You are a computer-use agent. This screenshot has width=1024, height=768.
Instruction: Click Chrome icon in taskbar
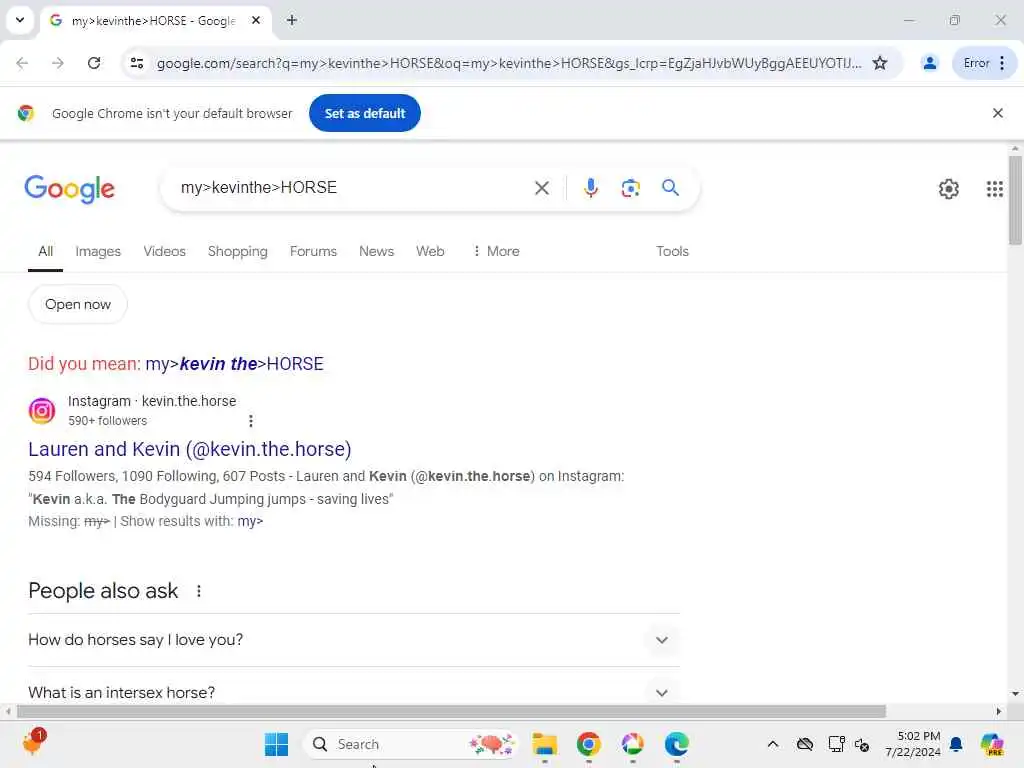click(588, 744)
